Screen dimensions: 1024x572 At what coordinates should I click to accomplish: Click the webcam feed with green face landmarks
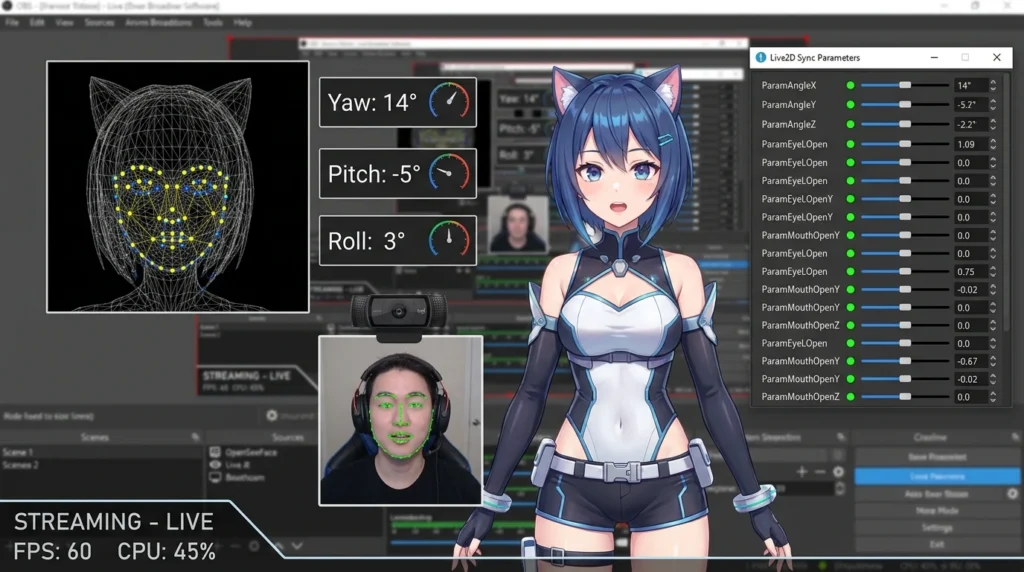pyautogui.click(x=400, y=421)
